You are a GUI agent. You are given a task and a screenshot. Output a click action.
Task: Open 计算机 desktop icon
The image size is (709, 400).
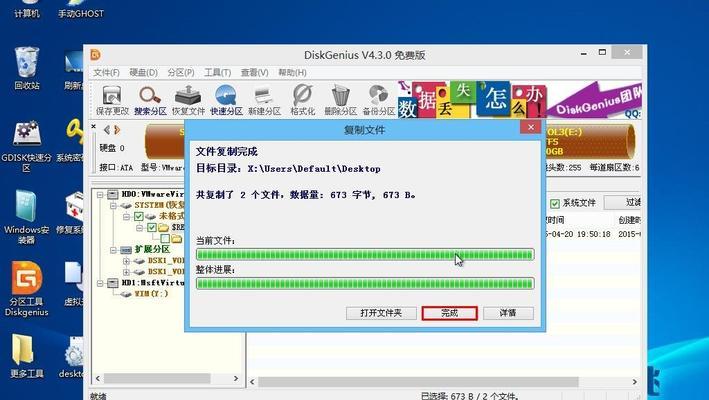pos(27,9)
